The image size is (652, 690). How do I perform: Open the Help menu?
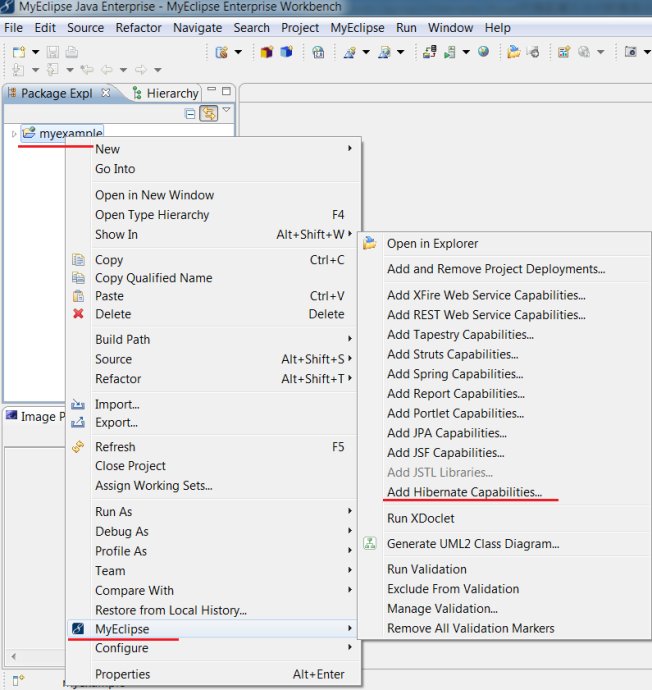click(x=498, y=28)
